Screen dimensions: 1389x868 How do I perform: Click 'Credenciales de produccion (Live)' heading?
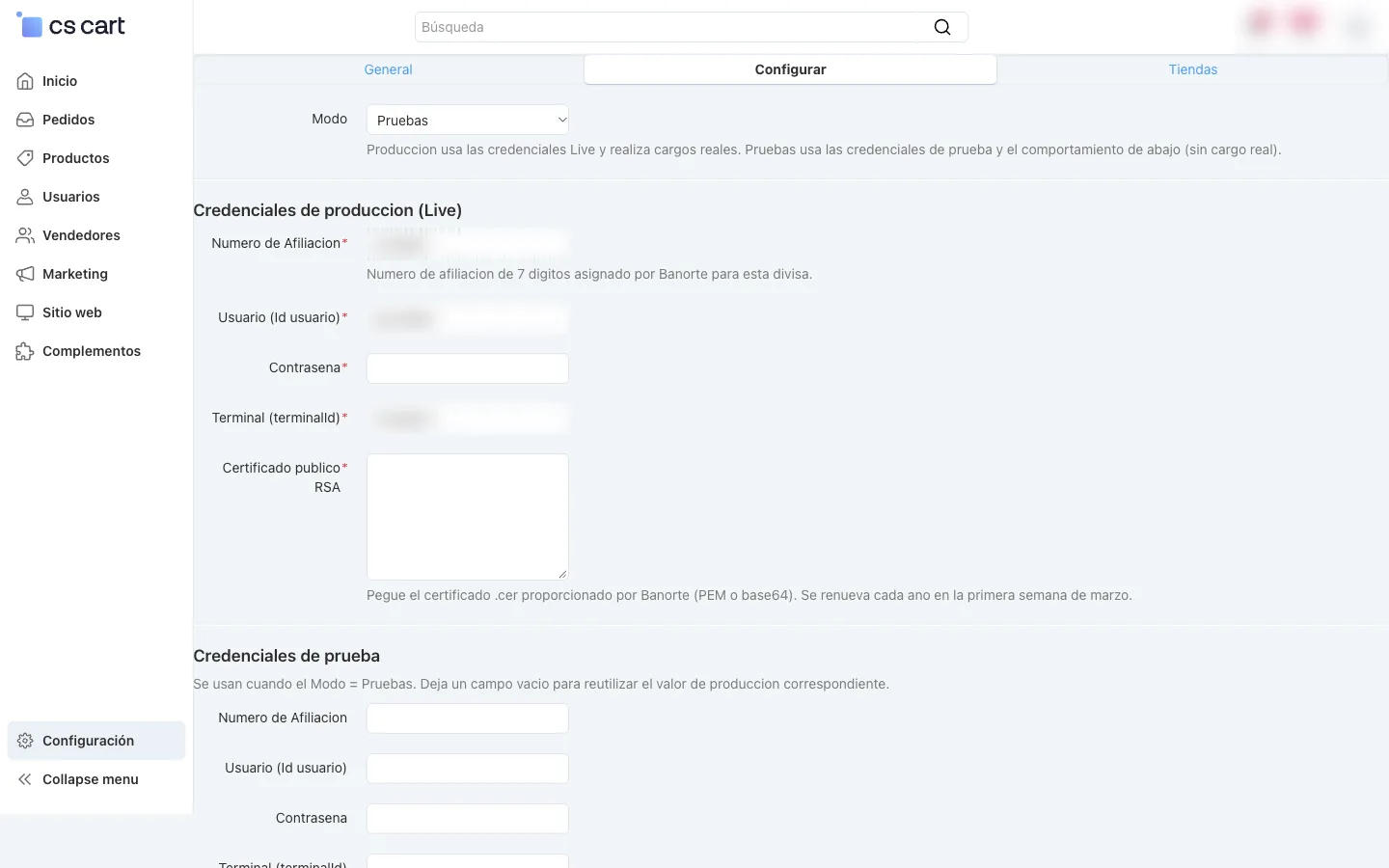pyautogui.click(x=328, y=210)
